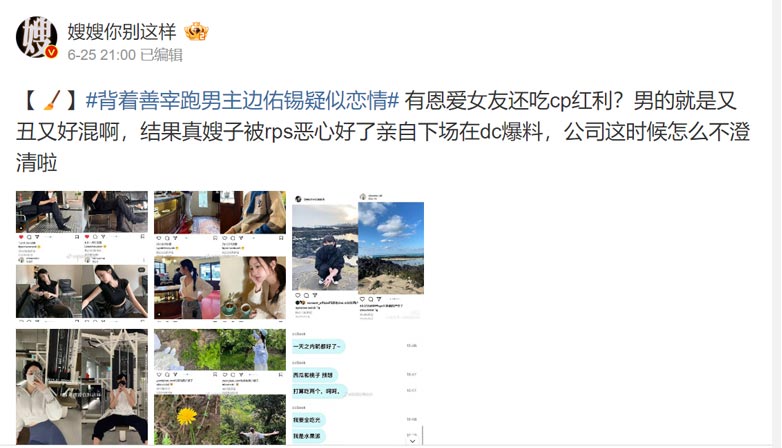Open gym mirror selfie thumbnail
The height and width of the screenshot is (448, 782).
[82, 387]
